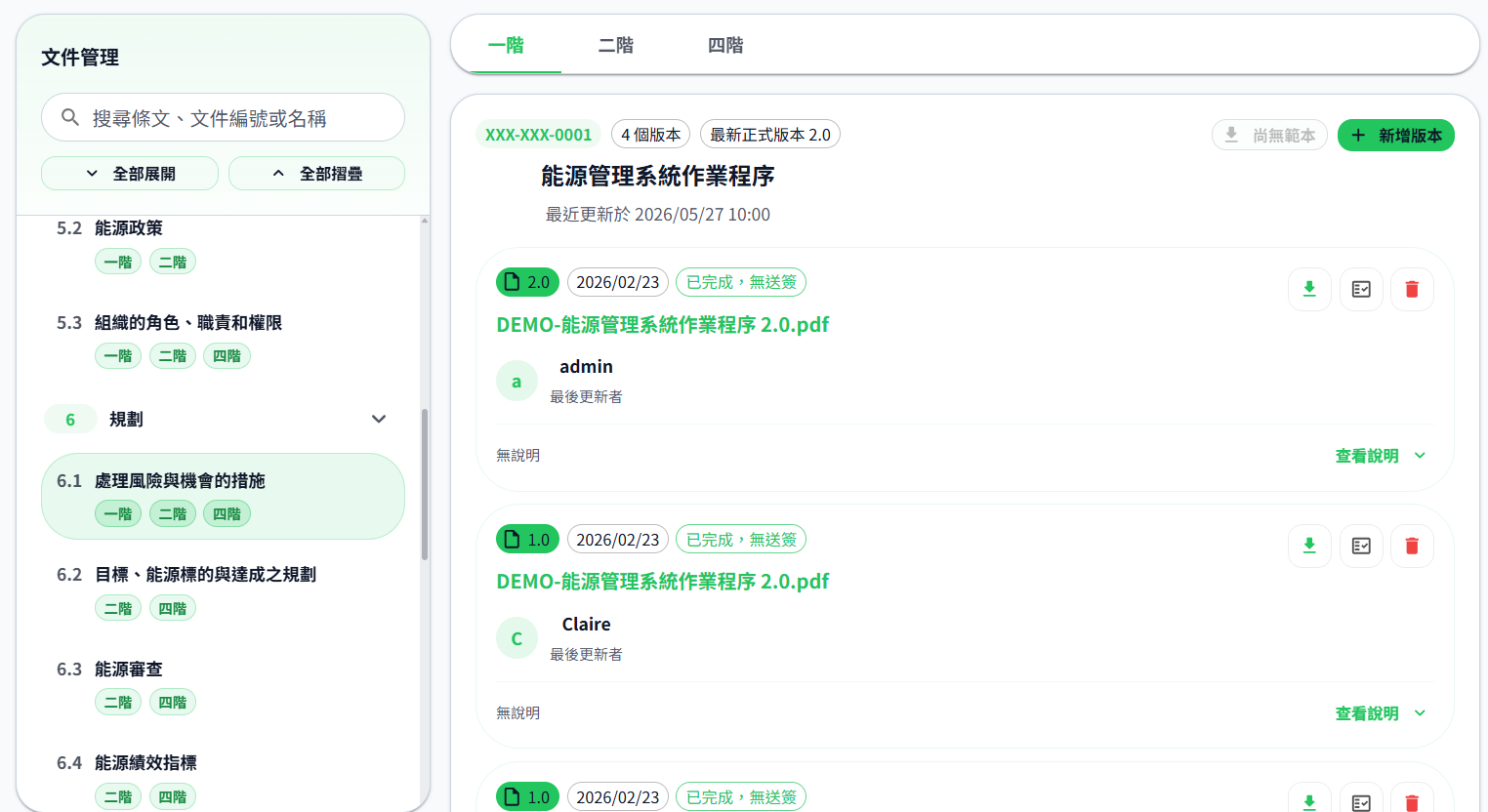Click the disabled 尚無範本 button

point(1269,136)
